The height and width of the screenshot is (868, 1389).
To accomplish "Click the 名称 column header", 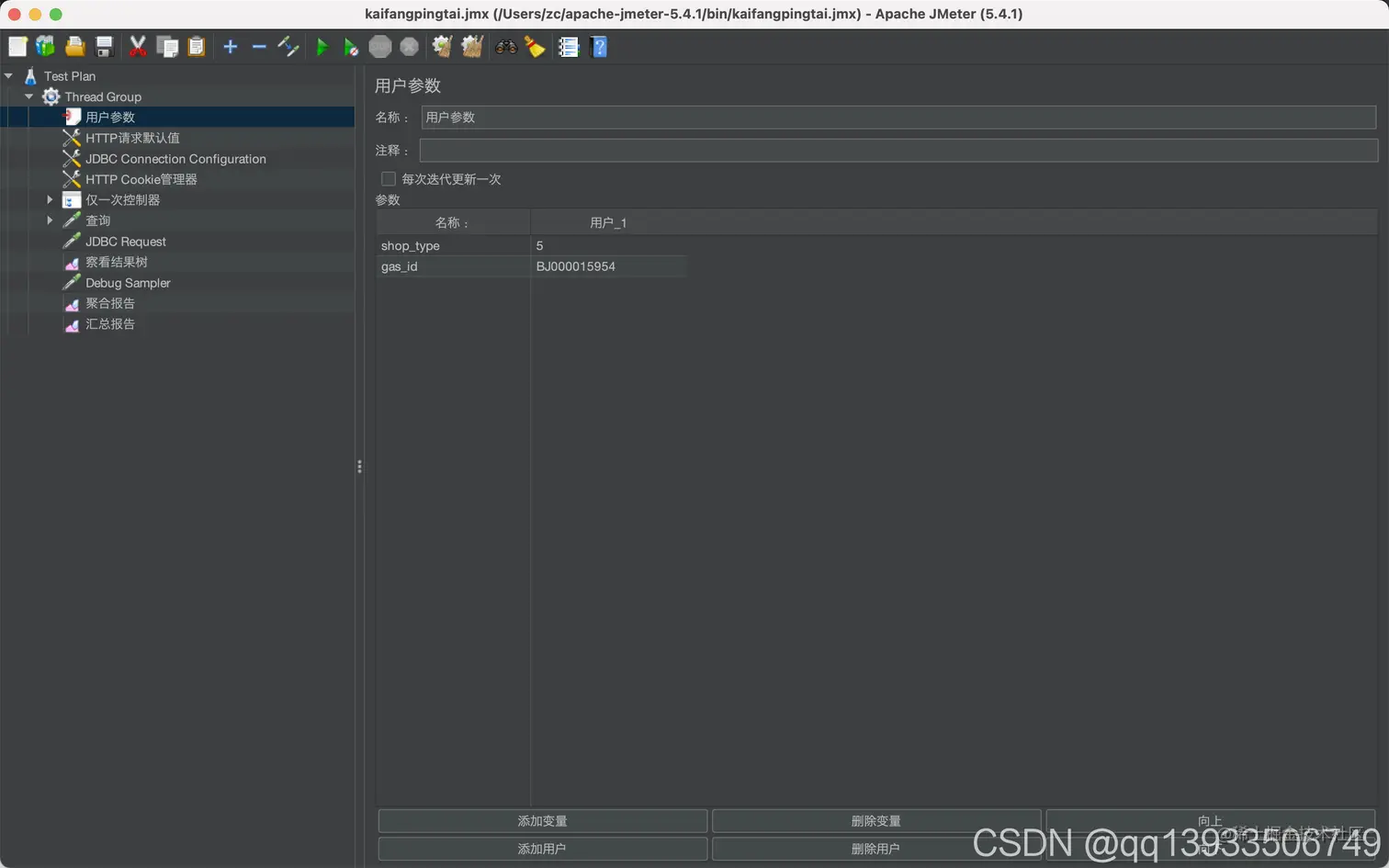I will (x=453, y=222).
